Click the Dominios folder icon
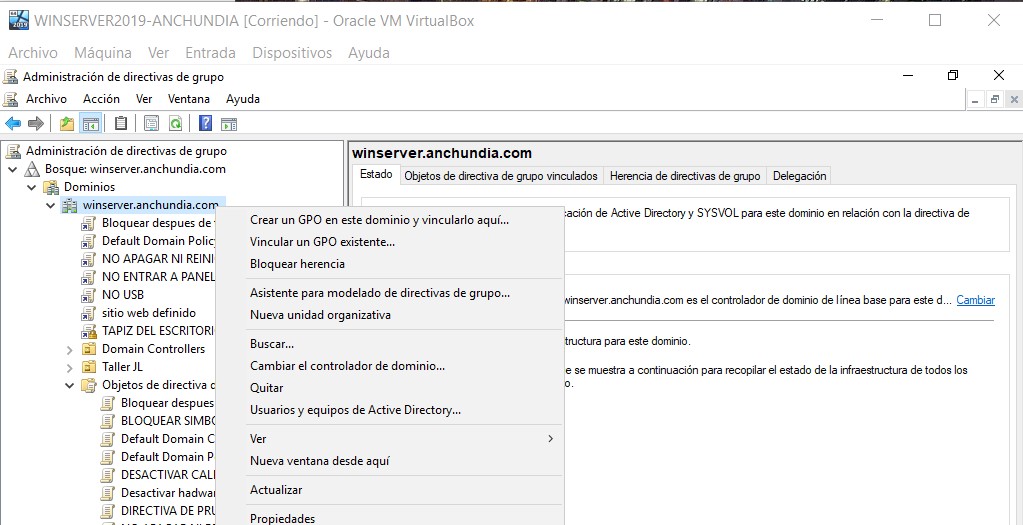 click(51, 188)
